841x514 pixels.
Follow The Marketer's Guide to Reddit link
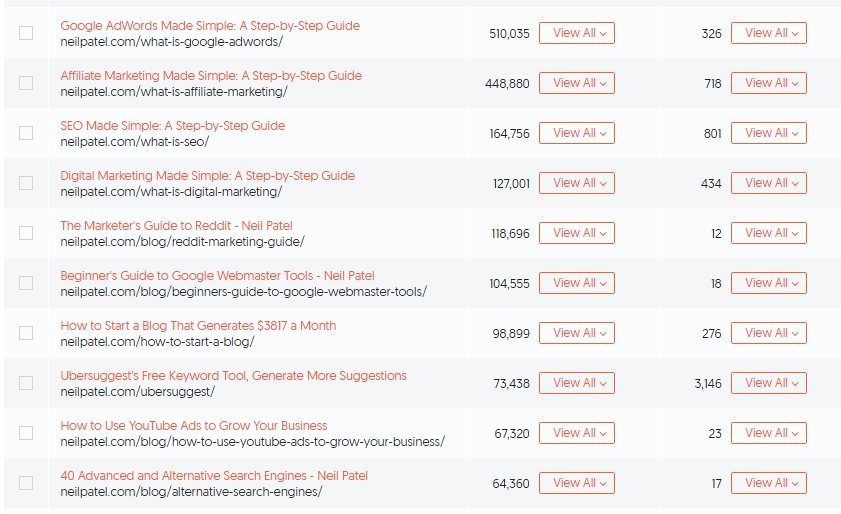coord(176,226)
